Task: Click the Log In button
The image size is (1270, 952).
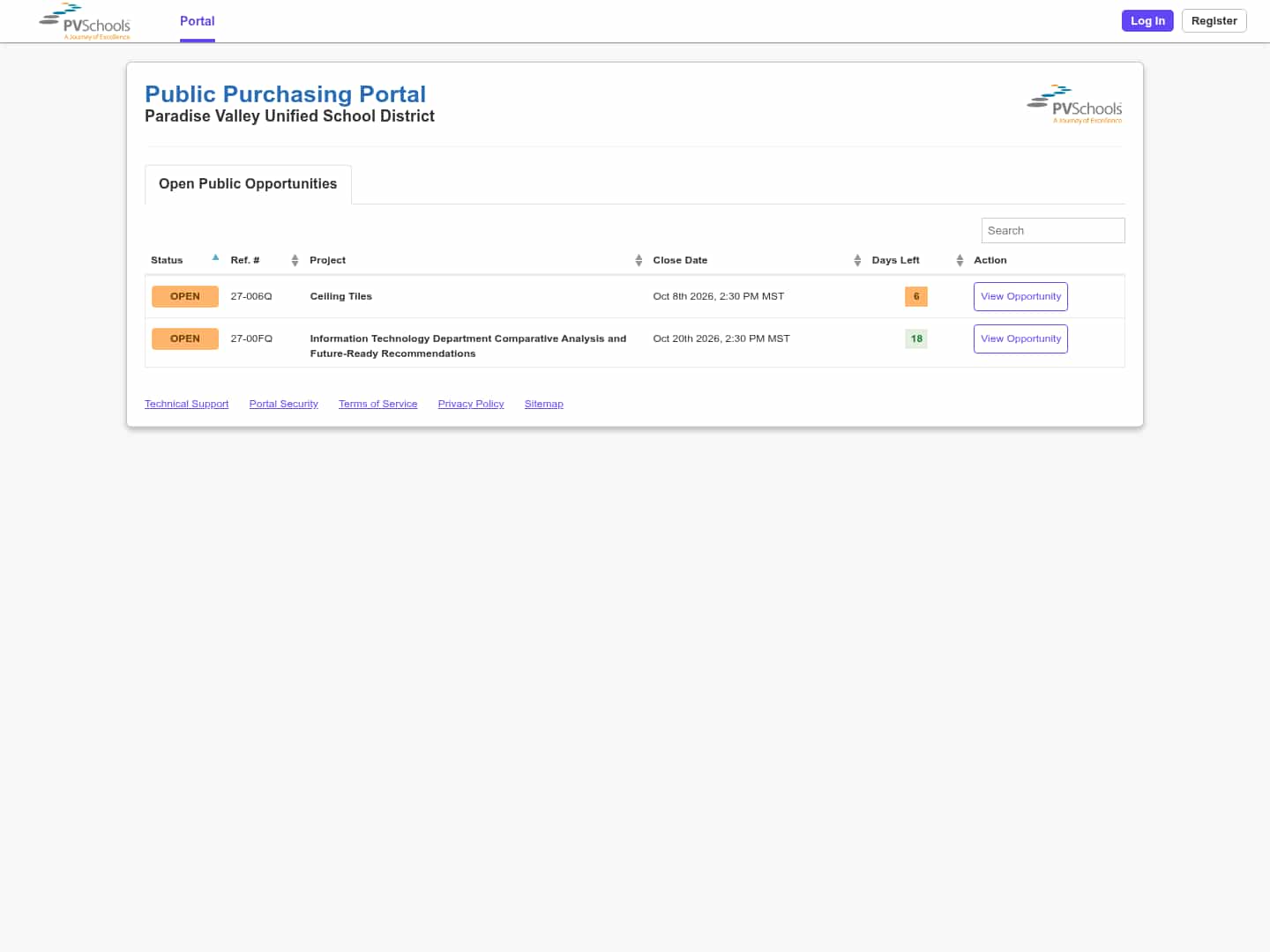Action: (1147, 21)
